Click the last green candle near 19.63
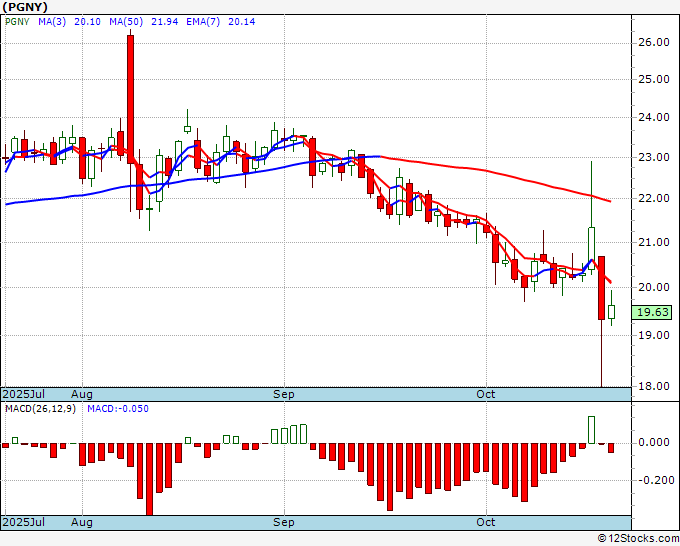The image size is (680, 546). [611, 312]
